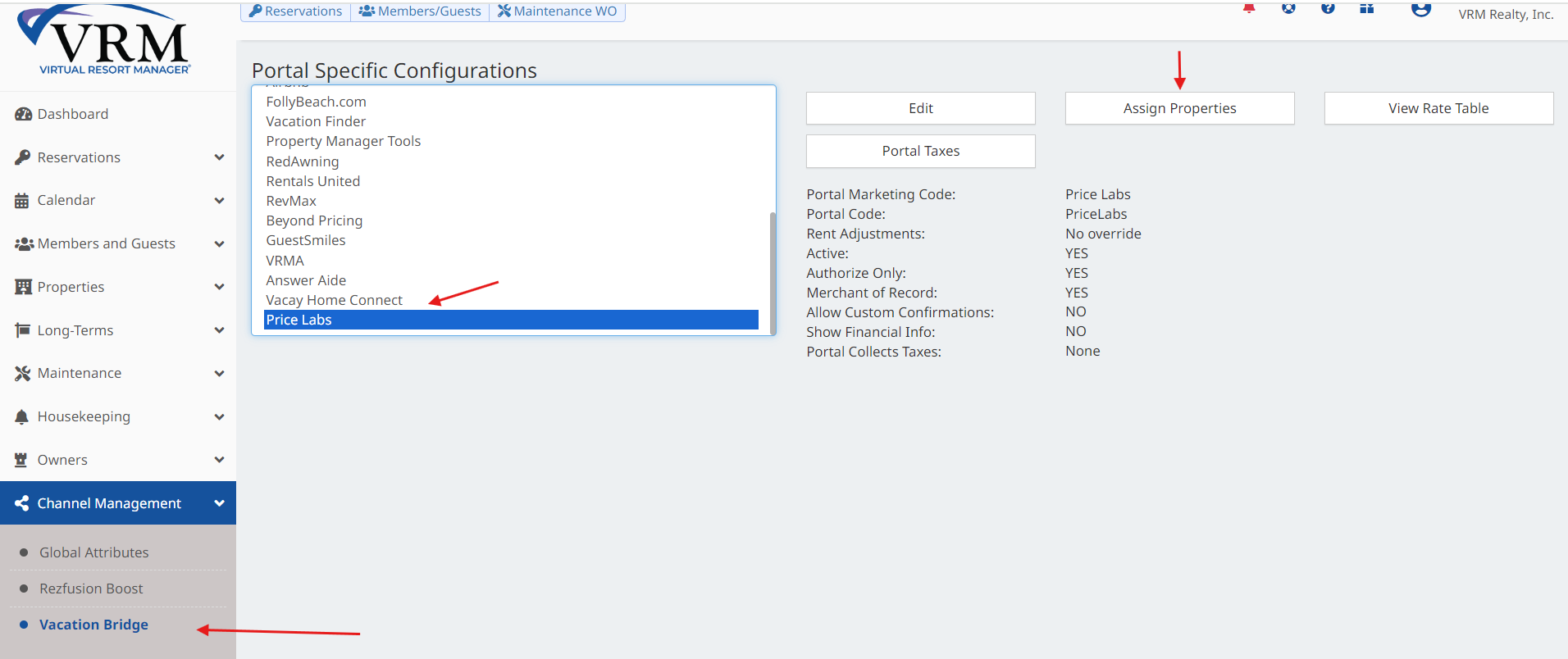This screenshot has width=1568, height=659.
Task: Open the help question mark icon
Action: tap(1328, 8)
